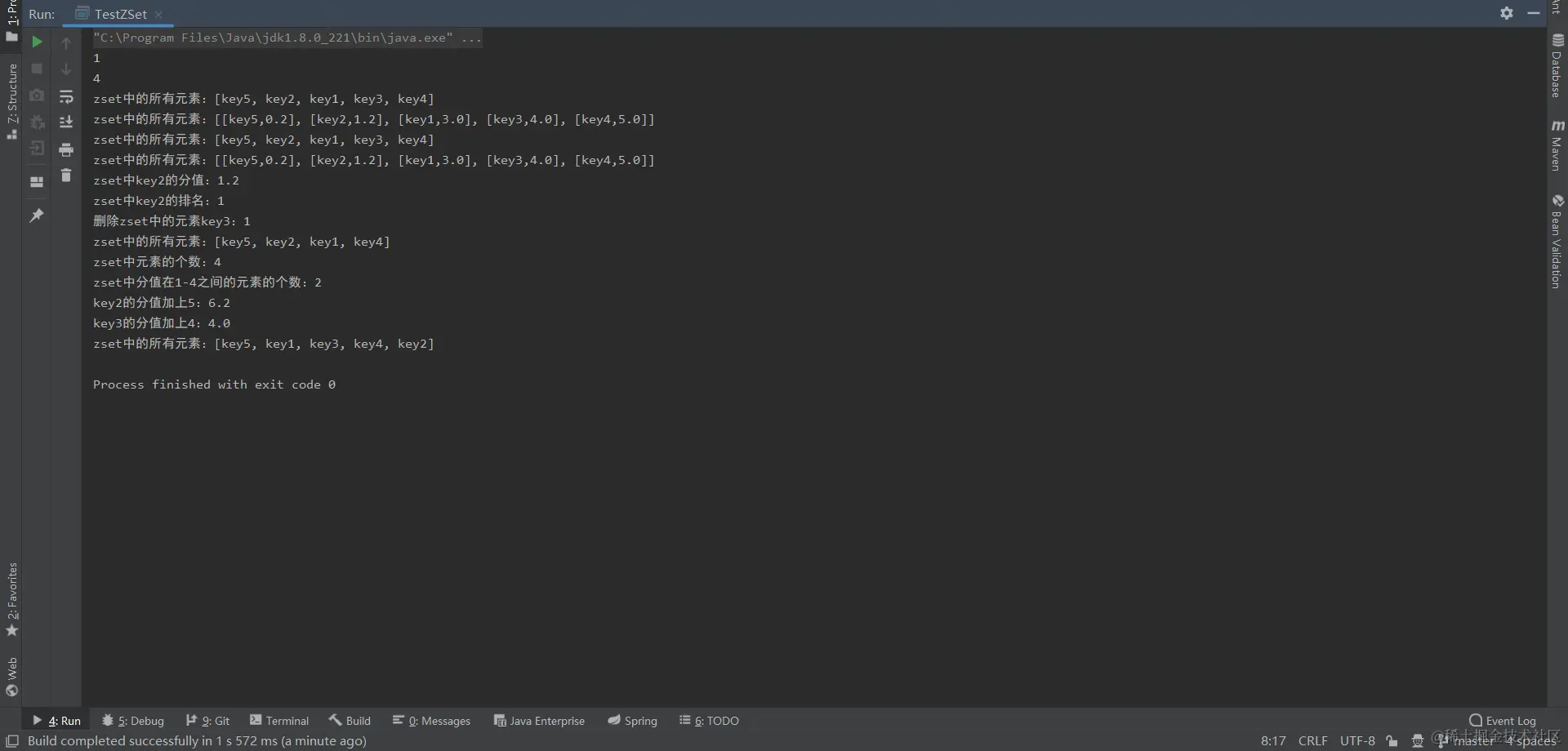Viewport: 1568px width, 751px height.
Task: Open the Restore Layout icon
Action: [37, 182]
